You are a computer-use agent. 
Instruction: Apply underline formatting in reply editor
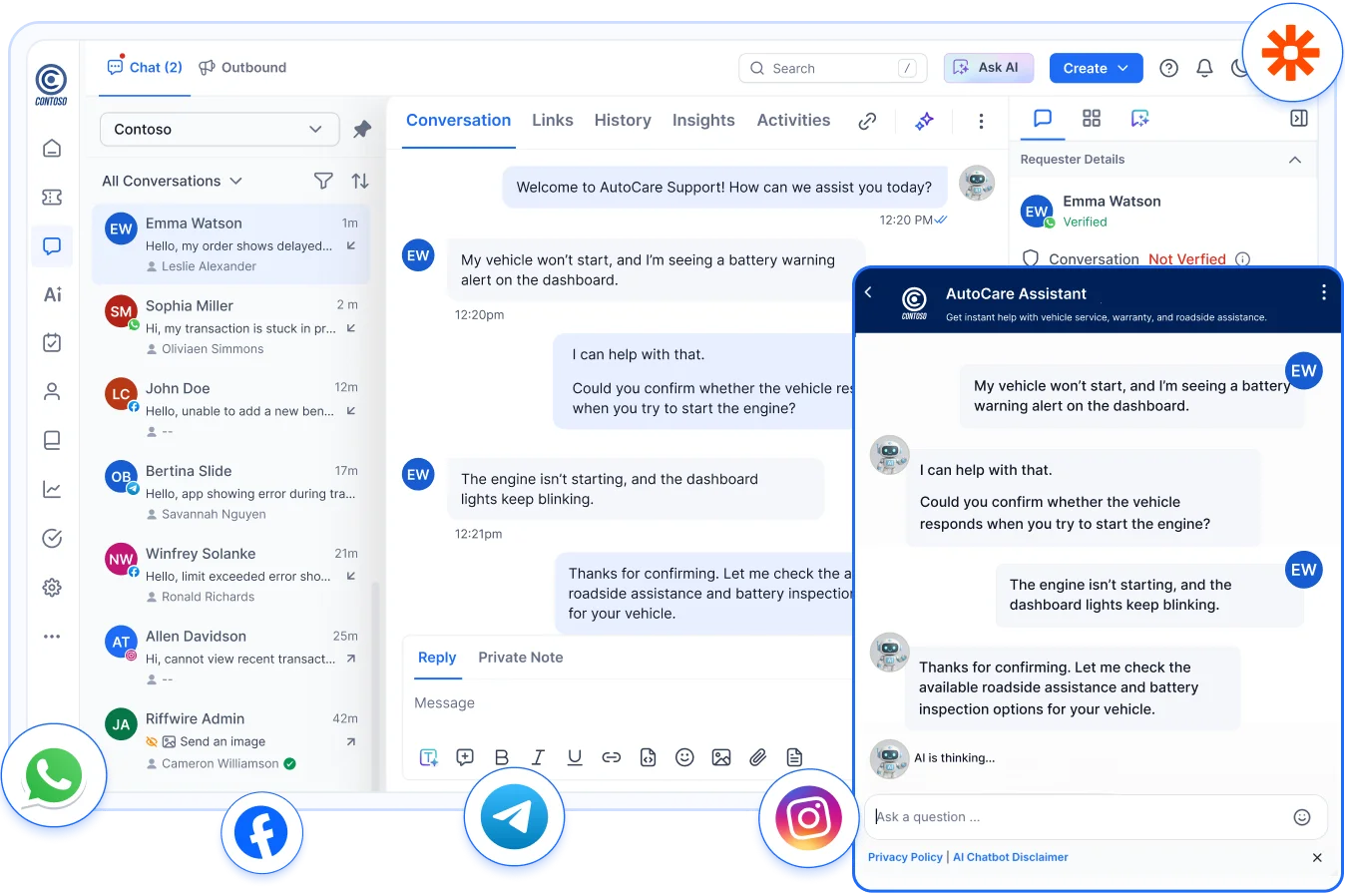tap(575, 757)
